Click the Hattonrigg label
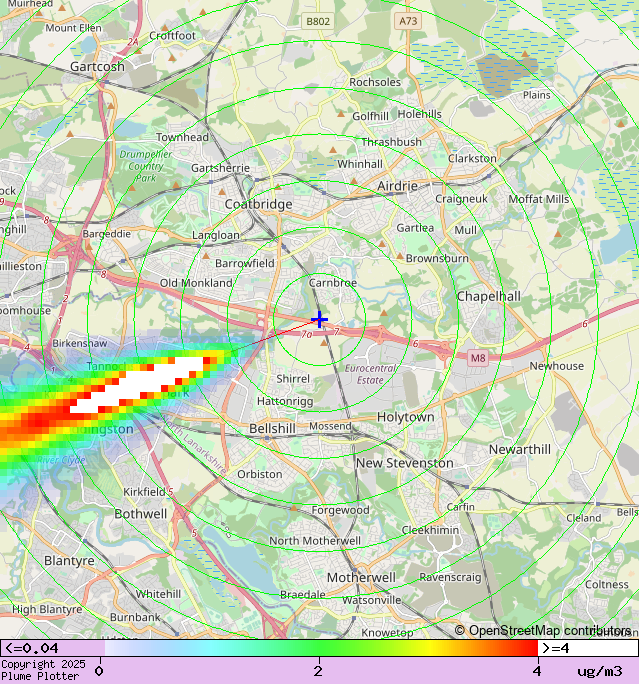The height and width of the screenshot is (684, 639). pos(285,401)
